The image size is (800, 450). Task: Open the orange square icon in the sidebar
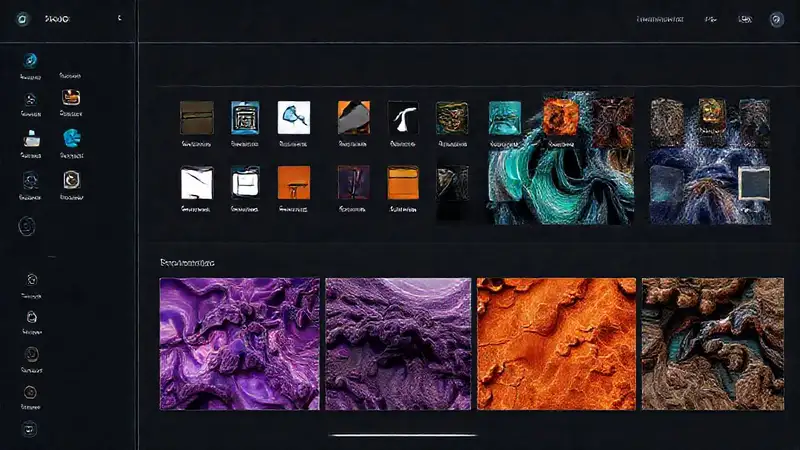(x=71, y=97)
